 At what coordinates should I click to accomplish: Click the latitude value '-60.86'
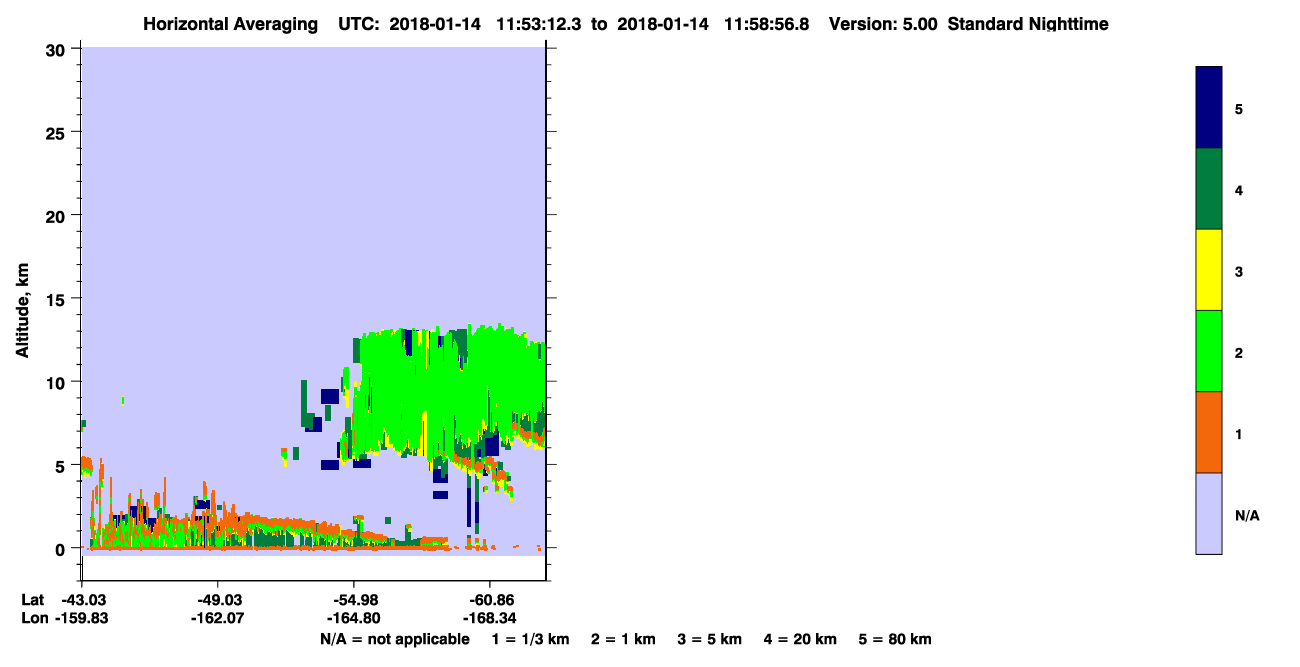coord(490,600)
